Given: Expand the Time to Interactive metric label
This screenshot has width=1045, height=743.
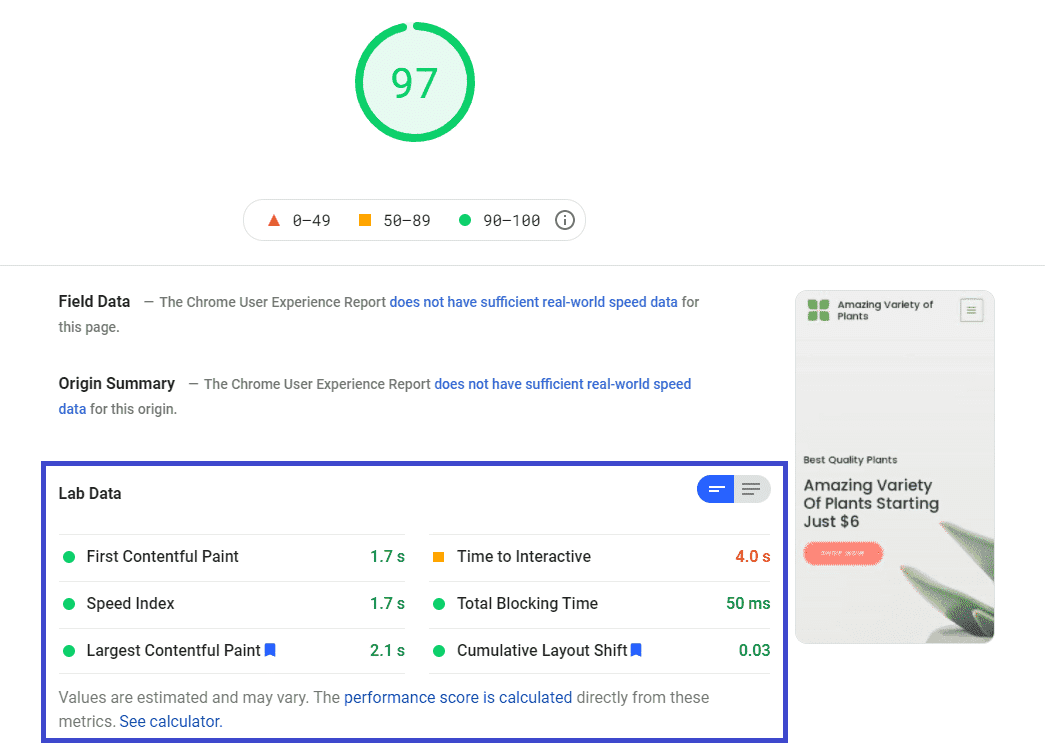Looking at the screenshot, I should point(523,557).
